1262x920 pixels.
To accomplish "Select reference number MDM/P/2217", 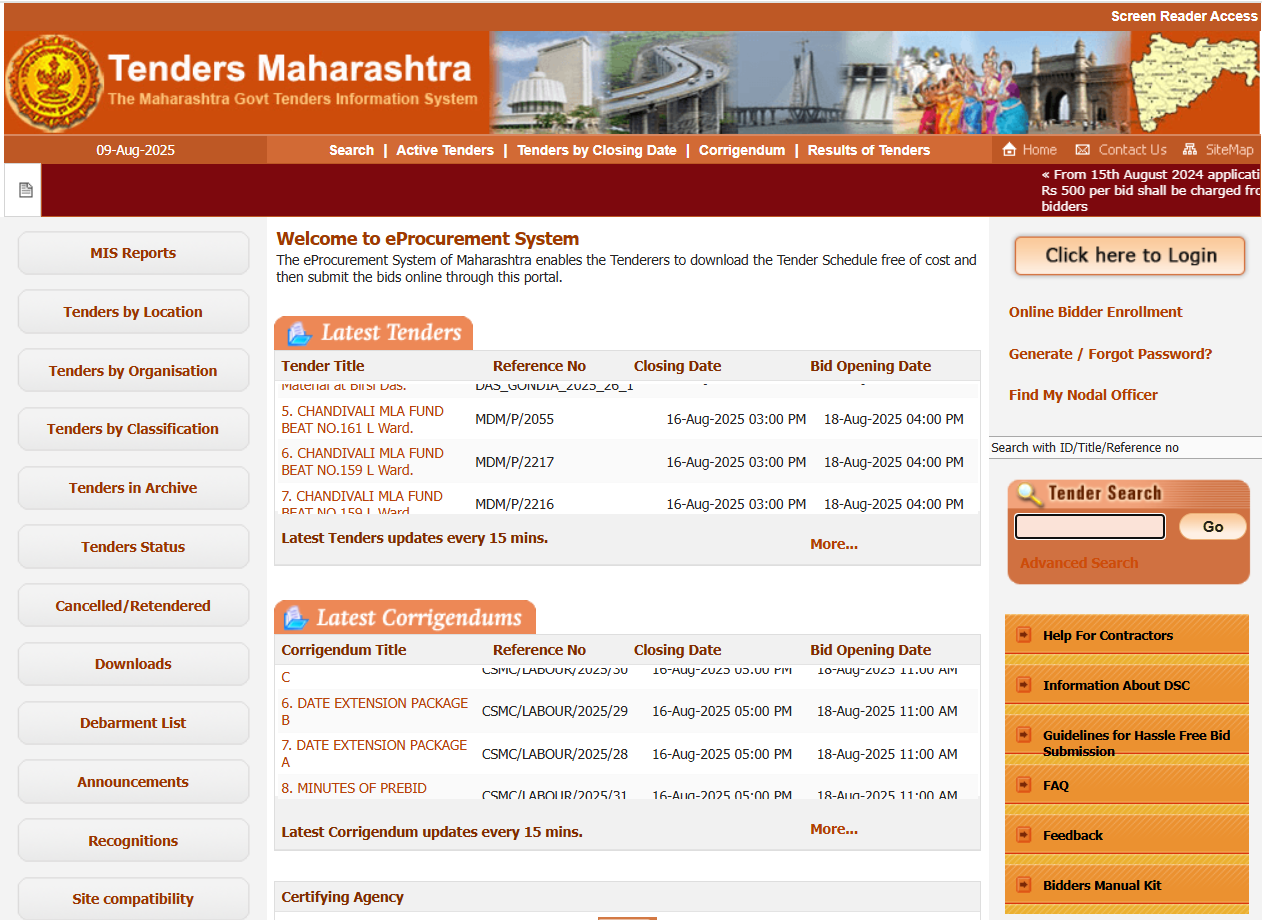I will pos(514,462).
